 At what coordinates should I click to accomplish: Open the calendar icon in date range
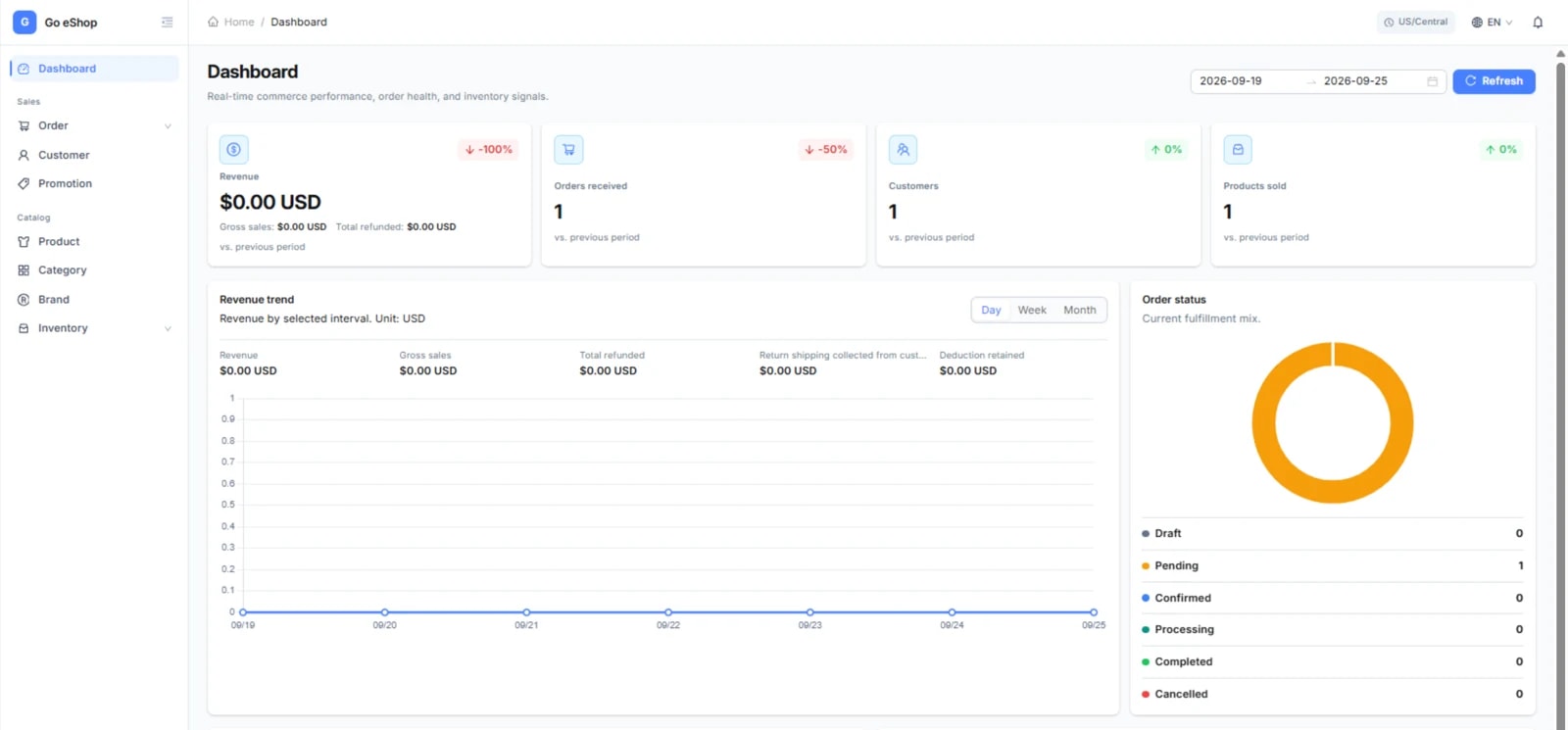click(x=1433, y=81)
